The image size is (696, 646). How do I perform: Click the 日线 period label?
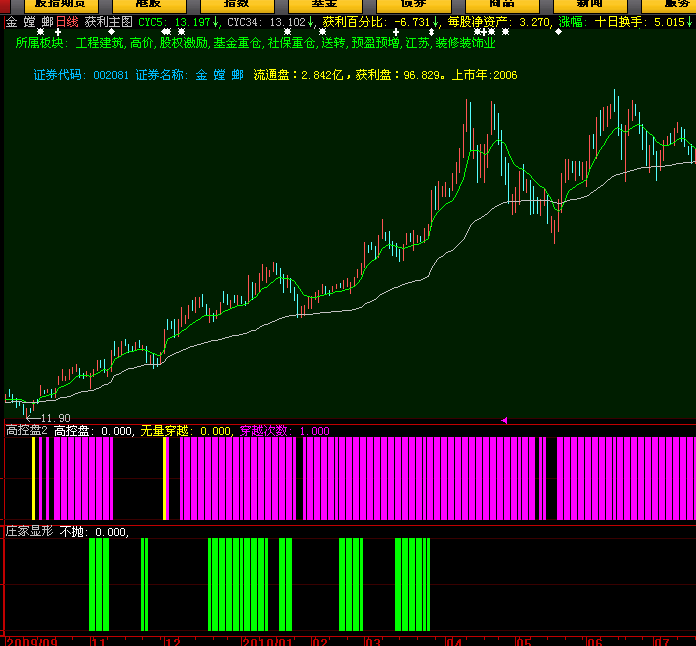67,22
